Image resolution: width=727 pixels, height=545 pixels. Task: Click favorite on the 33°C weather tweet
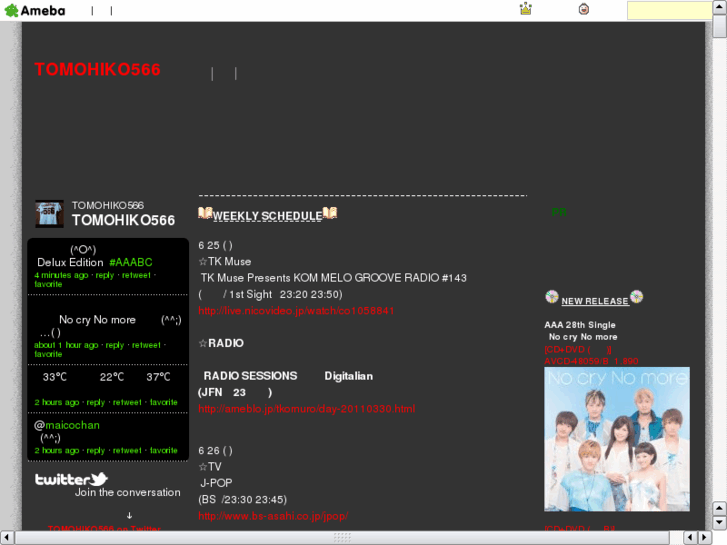point(164,402)
